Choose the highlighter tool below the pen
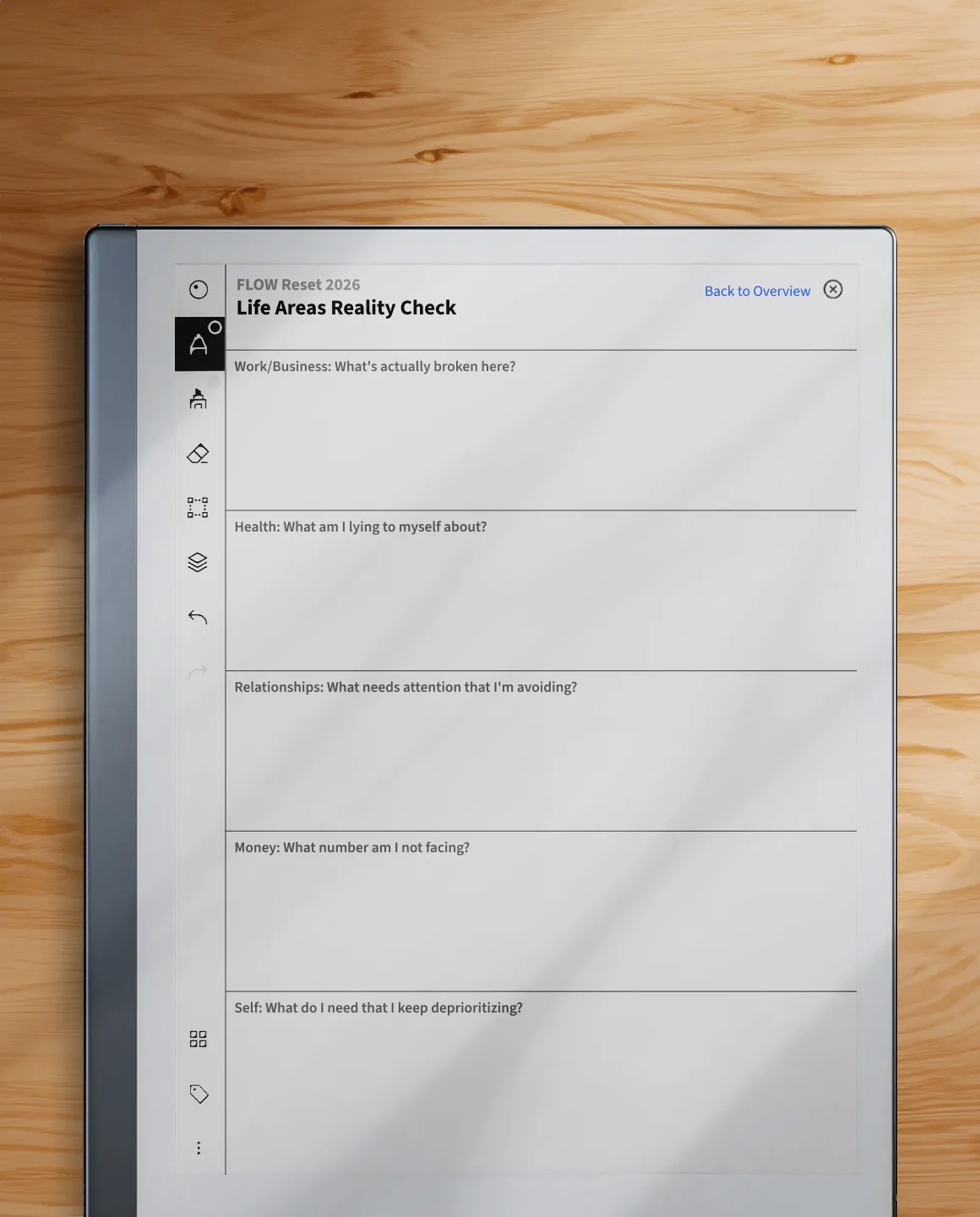The width and height of the screenshot is (980, 1217). pyautogui.click(x=199, y=399)
